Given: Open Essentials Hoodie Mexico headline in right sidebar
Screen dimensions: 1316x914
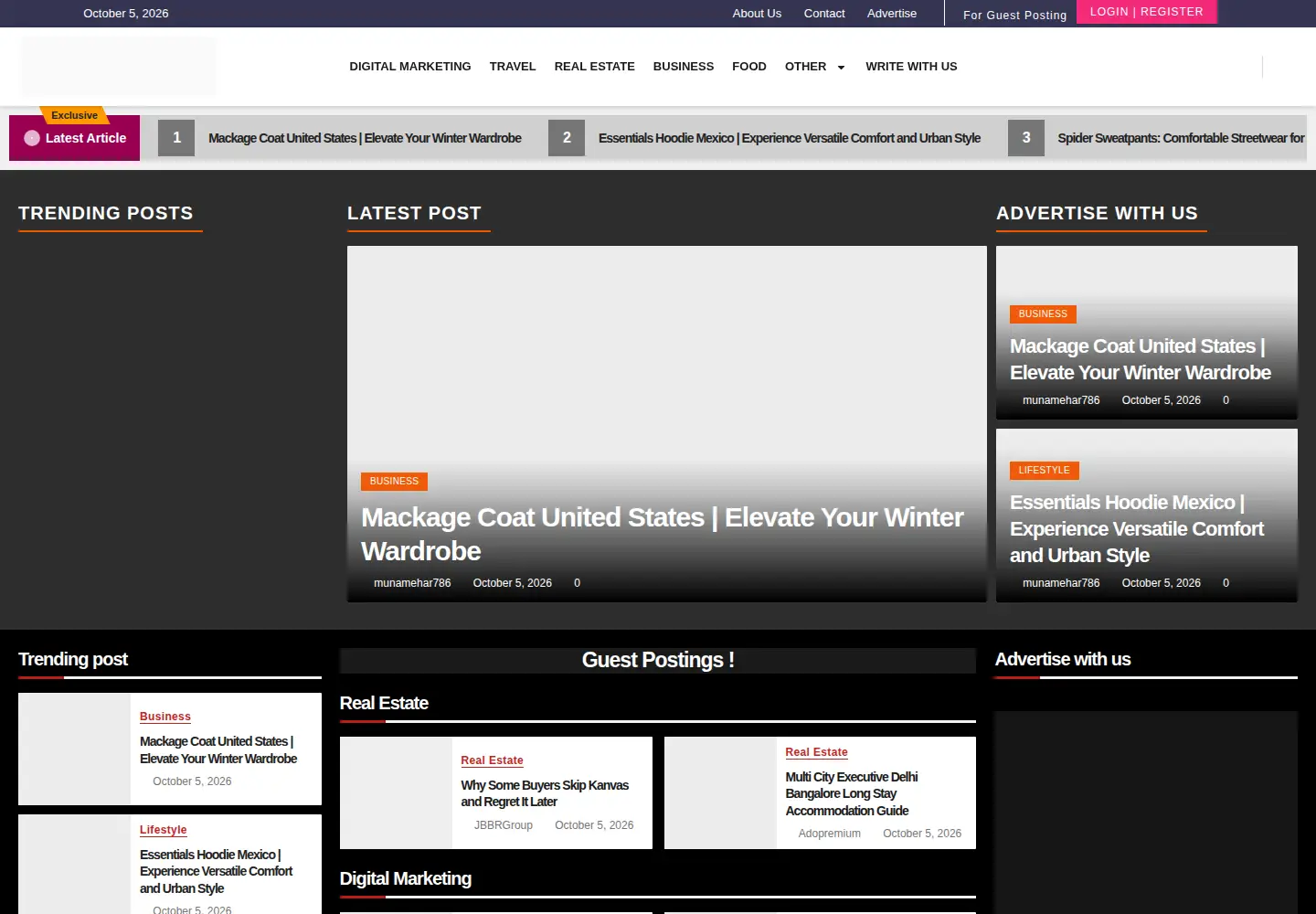Looking at the screenshot, I should [1137, 528].
